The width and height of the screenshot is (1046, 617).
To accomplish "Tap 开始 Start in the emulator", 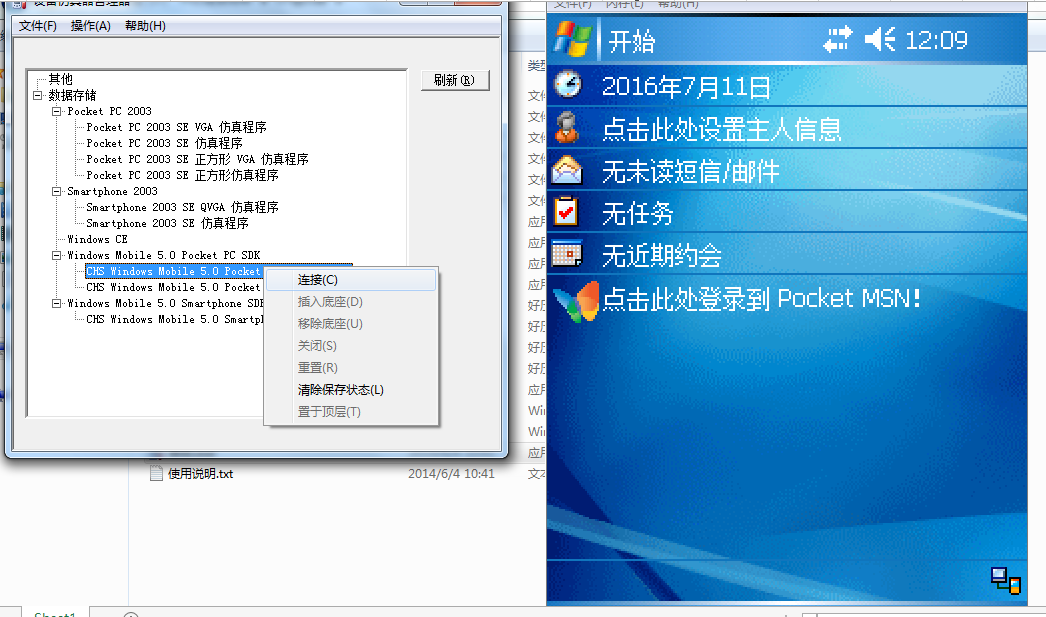I will point(632,42).
